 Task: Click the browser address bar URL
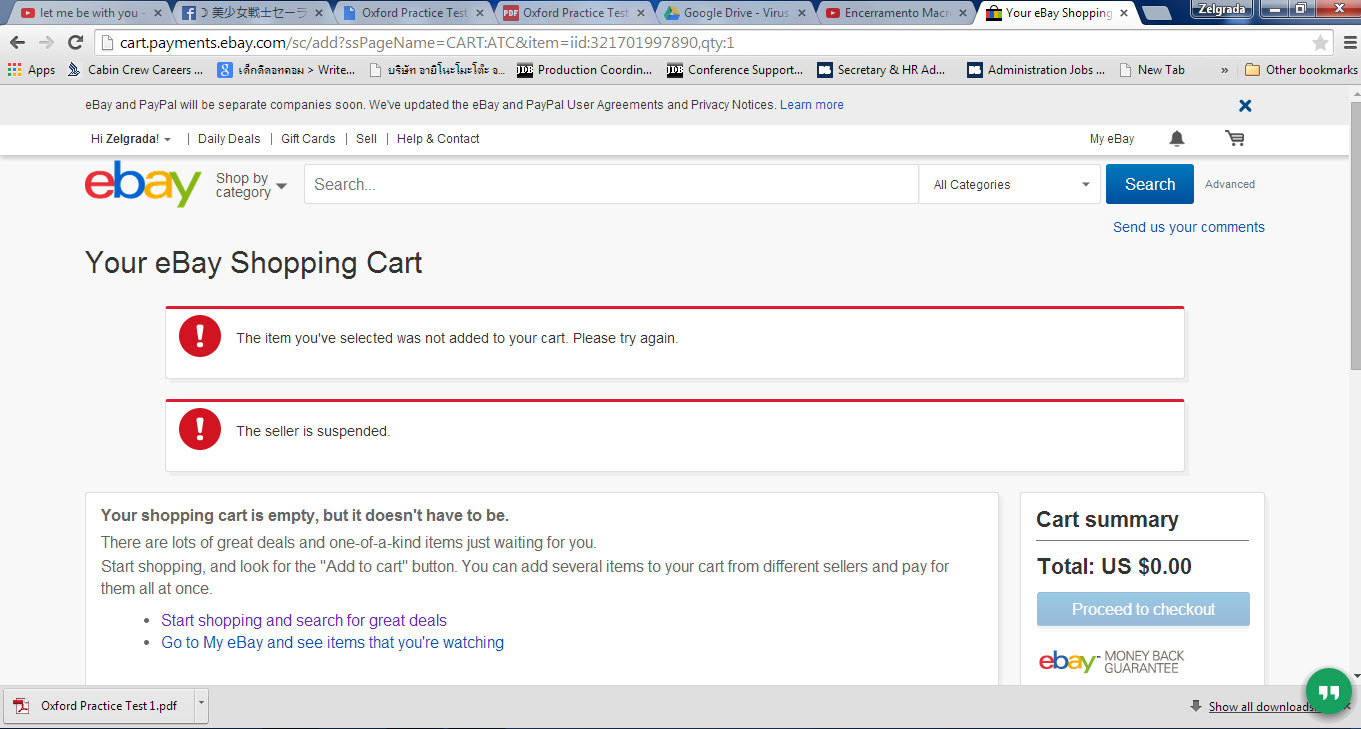point(427,43)
